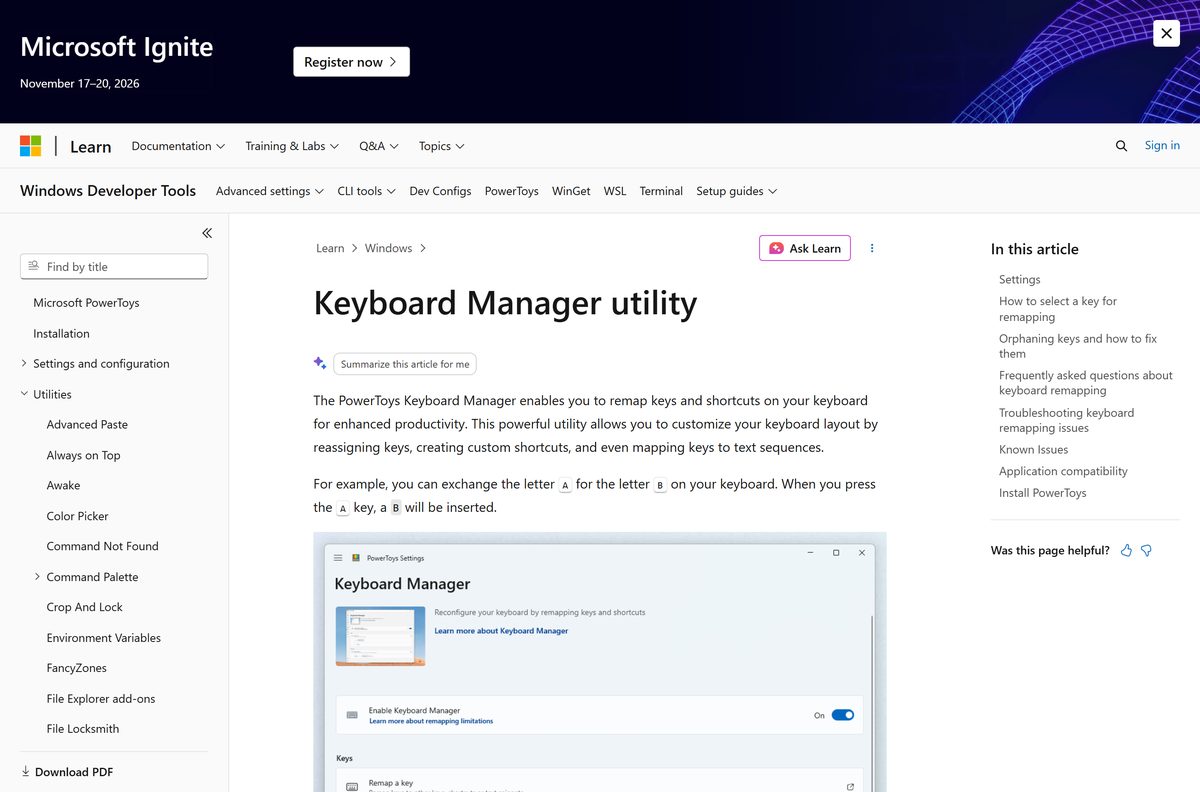Jump to Known Issues section
Image resolution: width=1200 pixels, height=792 pixels.
pyautogui.click(x=1033, y=449)
